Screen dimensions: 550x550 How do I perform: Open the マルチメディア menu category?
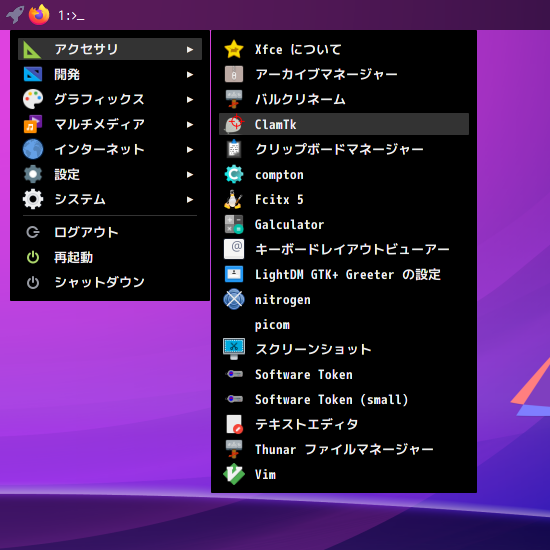(x=110, y=124)
